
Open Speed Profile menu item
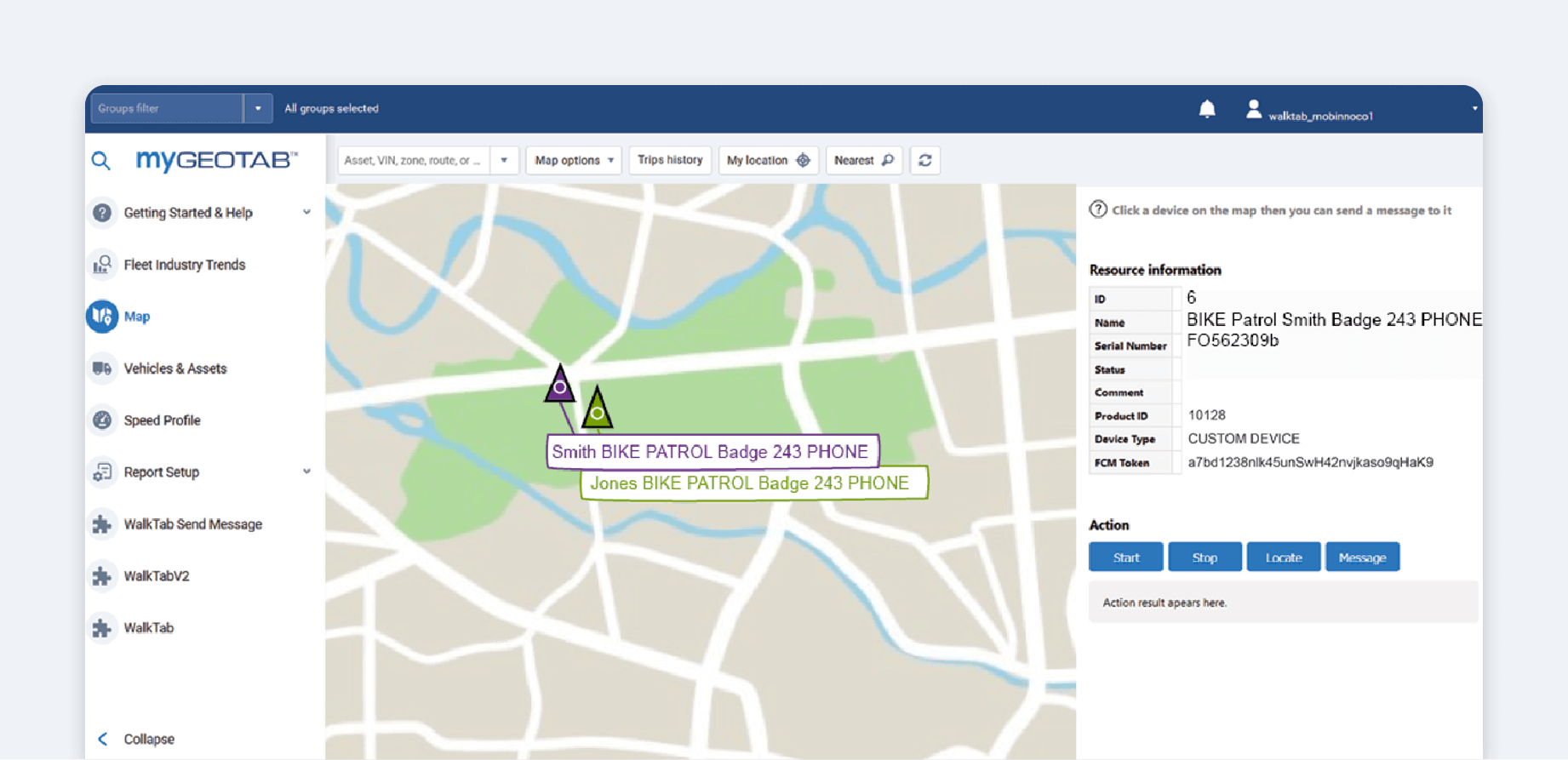click(x=163, y=420)
